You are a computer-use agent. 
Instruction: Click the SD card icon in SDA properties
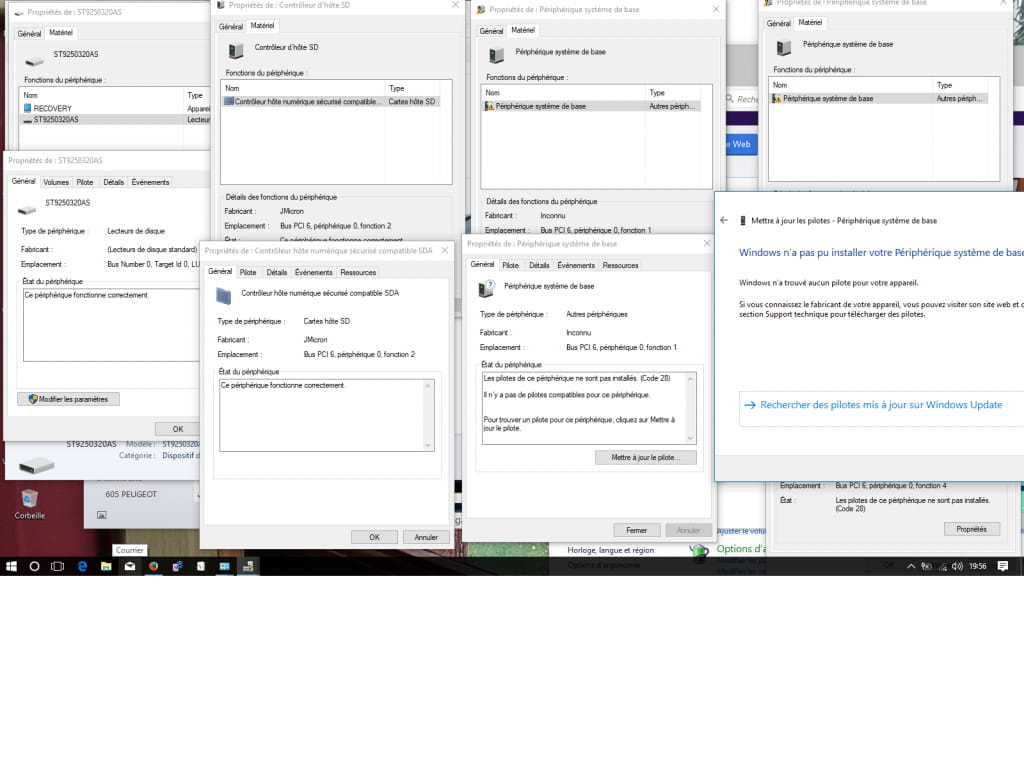[x=223, y=296]
